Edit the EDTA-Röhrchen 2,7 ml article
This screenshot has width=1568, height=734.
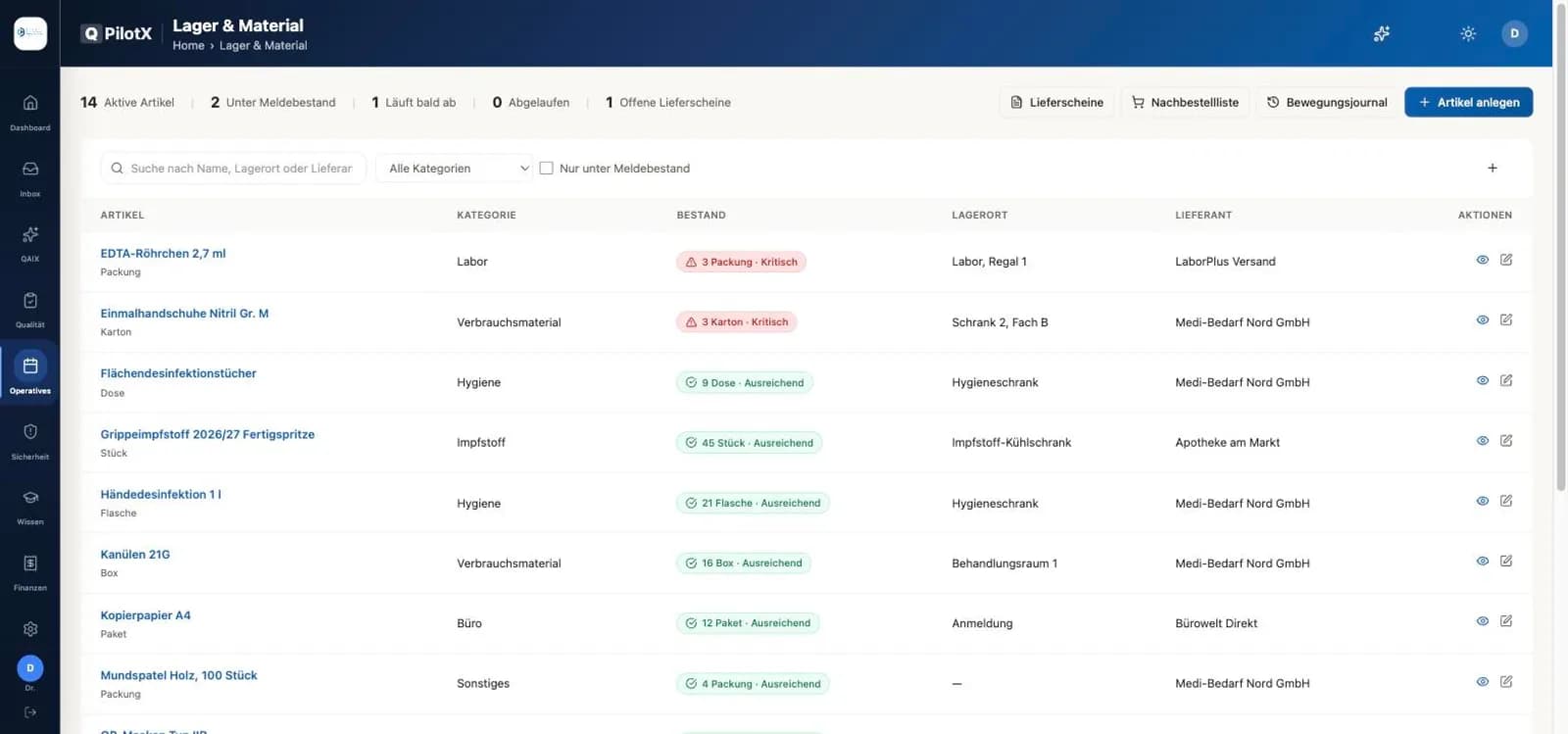point(1506,260)
